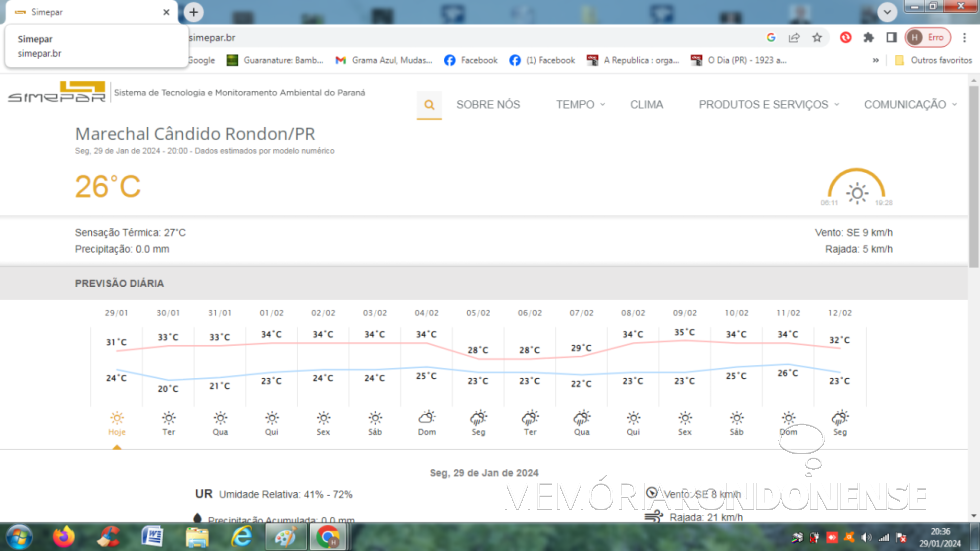This screenshot has height=551, width=980.
Task: Click the Simepar logo
Action: 56,93
